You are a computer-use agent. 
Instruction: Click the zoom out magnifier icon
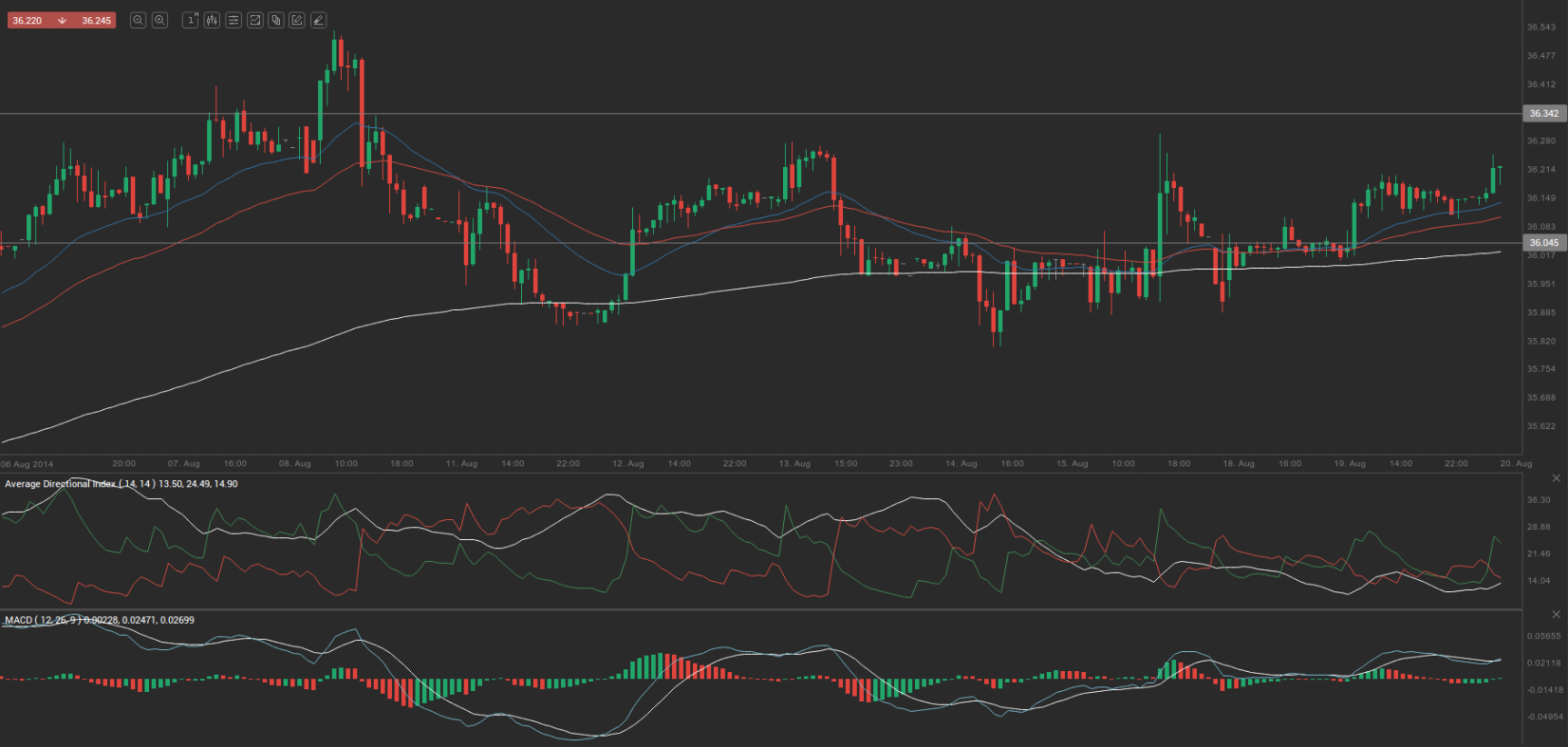pos(139,20)
